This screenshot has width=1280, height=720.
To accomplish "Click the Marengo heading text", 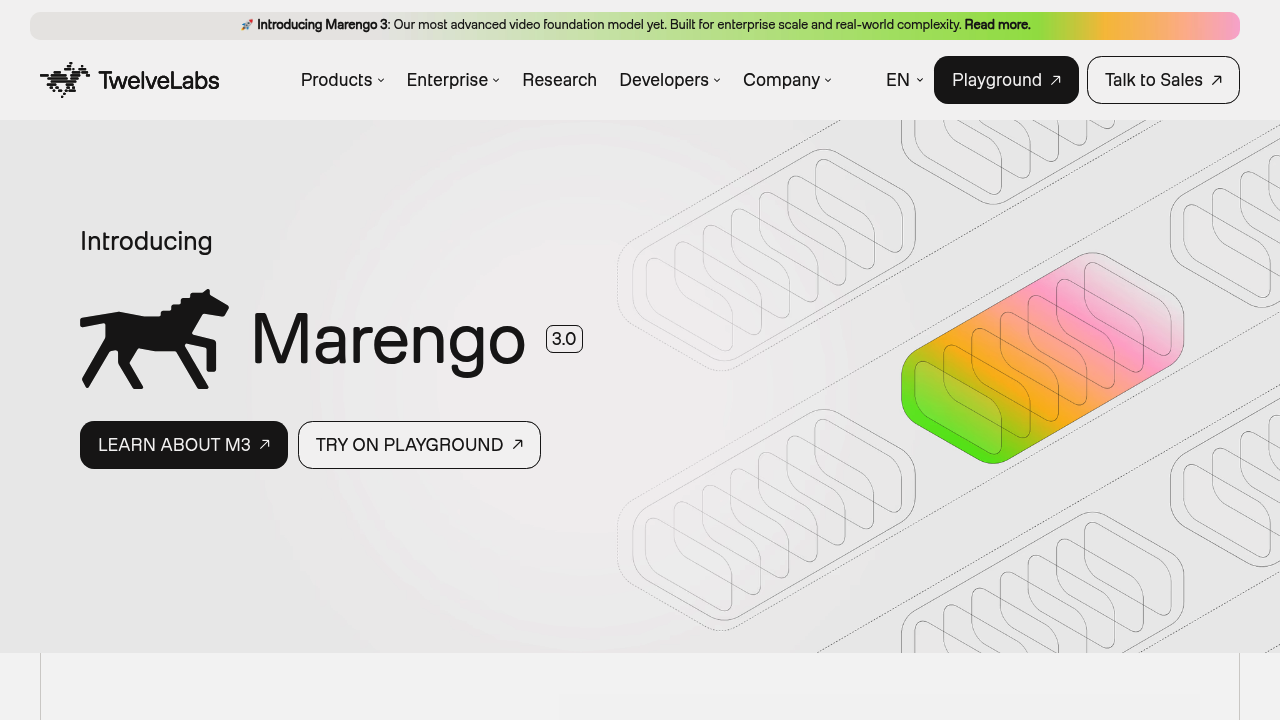I will click(x=389, y=339).
